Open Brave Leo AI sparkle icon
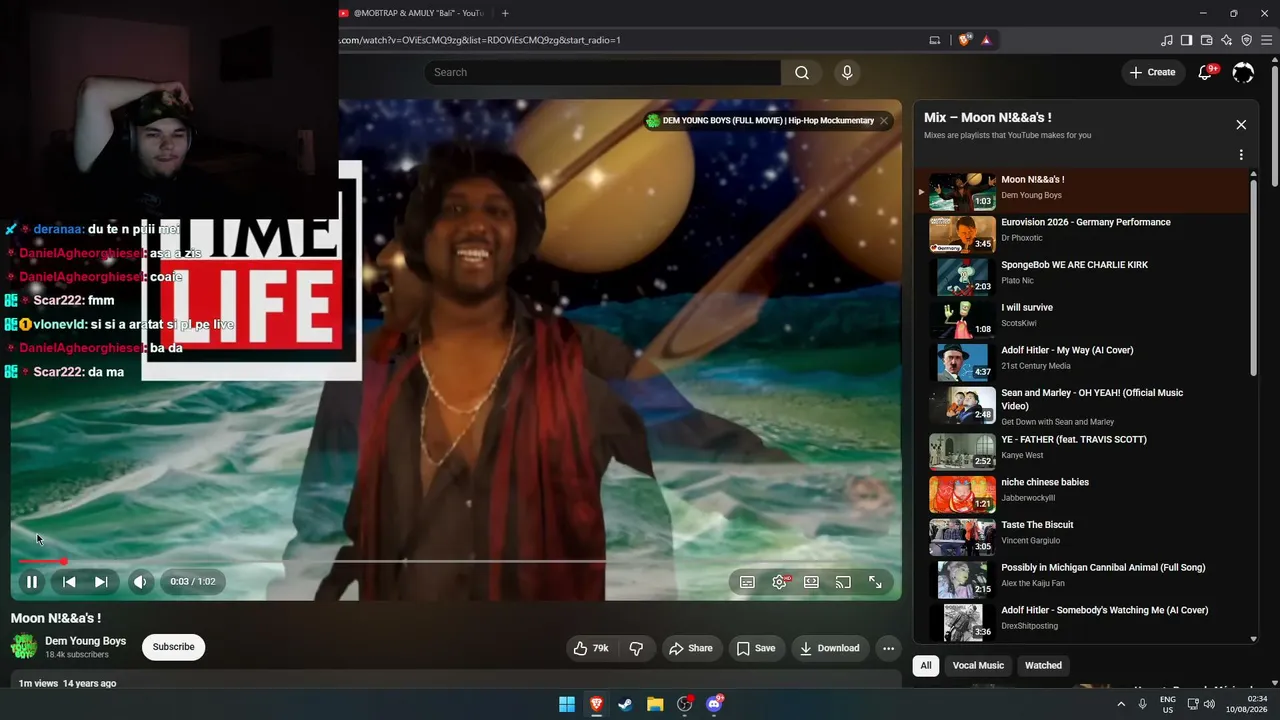The height and width of the screenshot is (720, 1280). [x=1227, y=40]
